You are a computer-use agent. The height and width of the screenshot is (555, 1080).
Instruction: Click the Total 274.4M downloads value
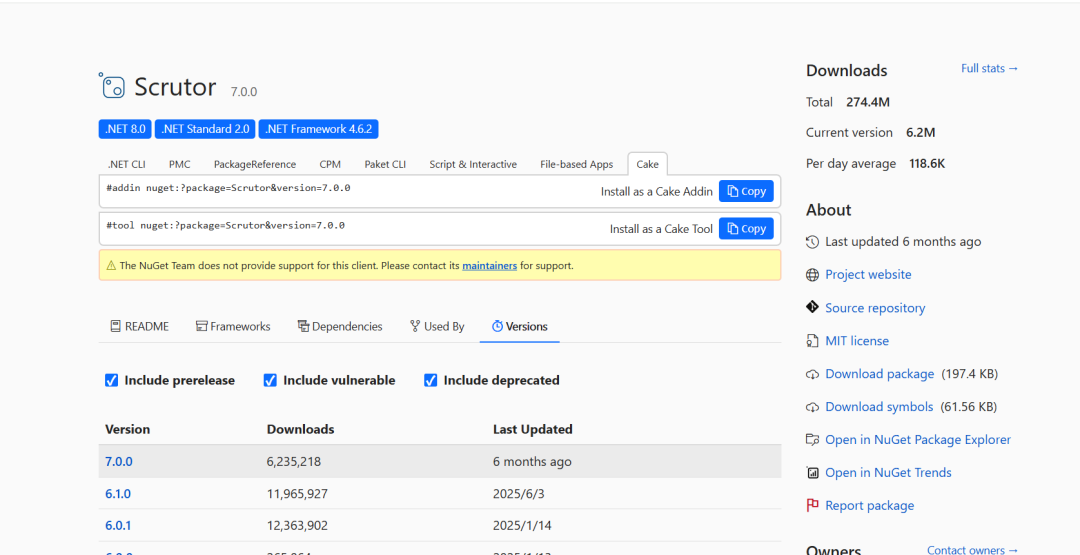click(x=868, y=102)
